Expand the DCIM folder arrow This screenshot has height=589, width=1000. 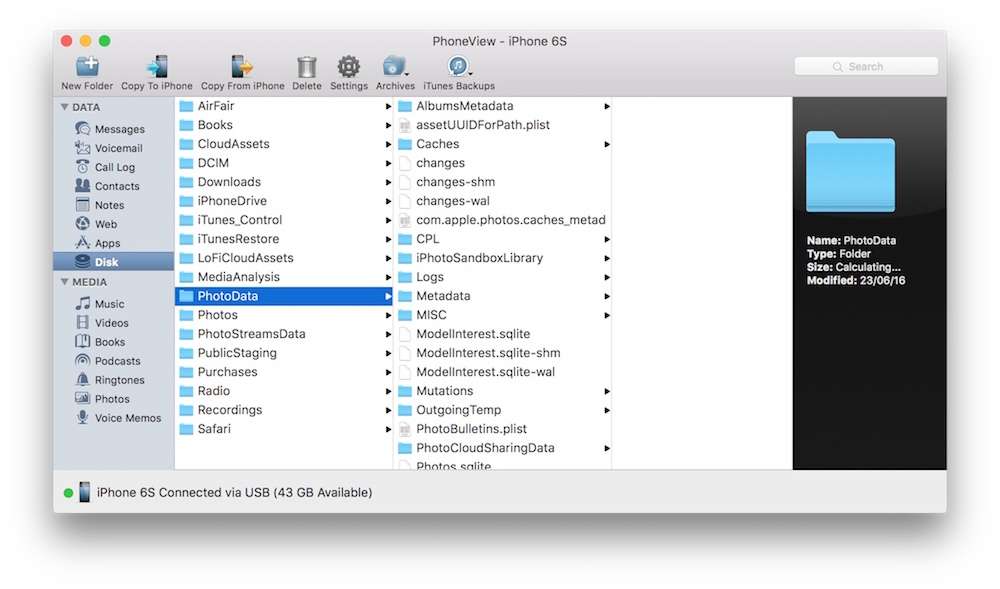coord(388,163)
